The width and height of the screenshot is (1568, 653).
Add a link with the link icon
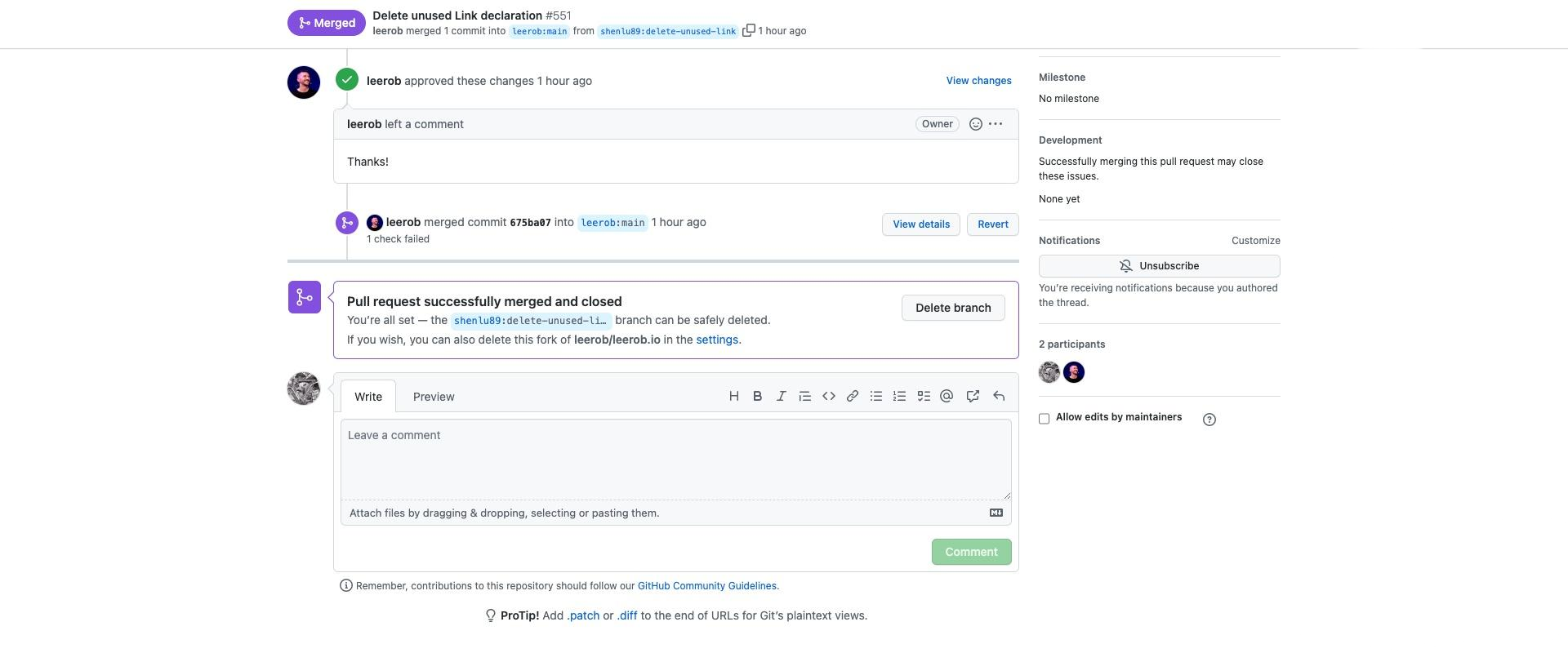point(852,397)
